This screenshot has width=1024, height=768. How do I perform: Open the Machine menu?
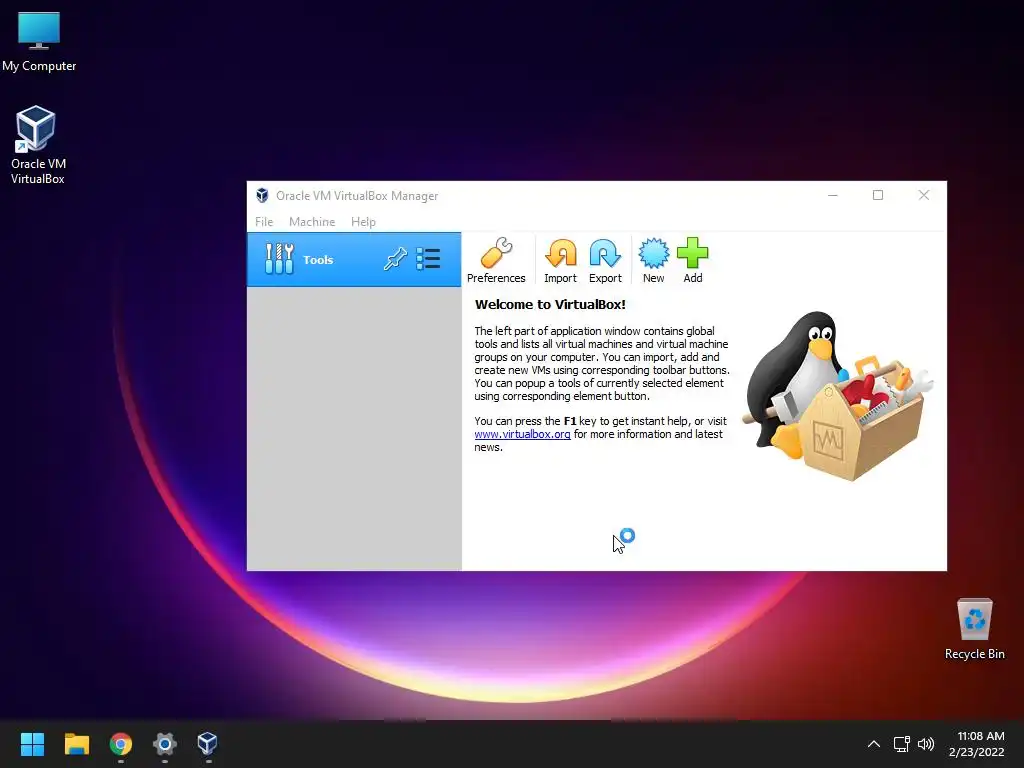click(x=312, y=222)
